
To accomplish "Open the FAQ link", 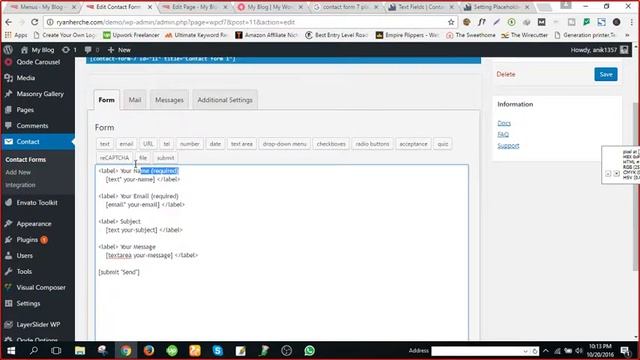I will tap(503, 134).
